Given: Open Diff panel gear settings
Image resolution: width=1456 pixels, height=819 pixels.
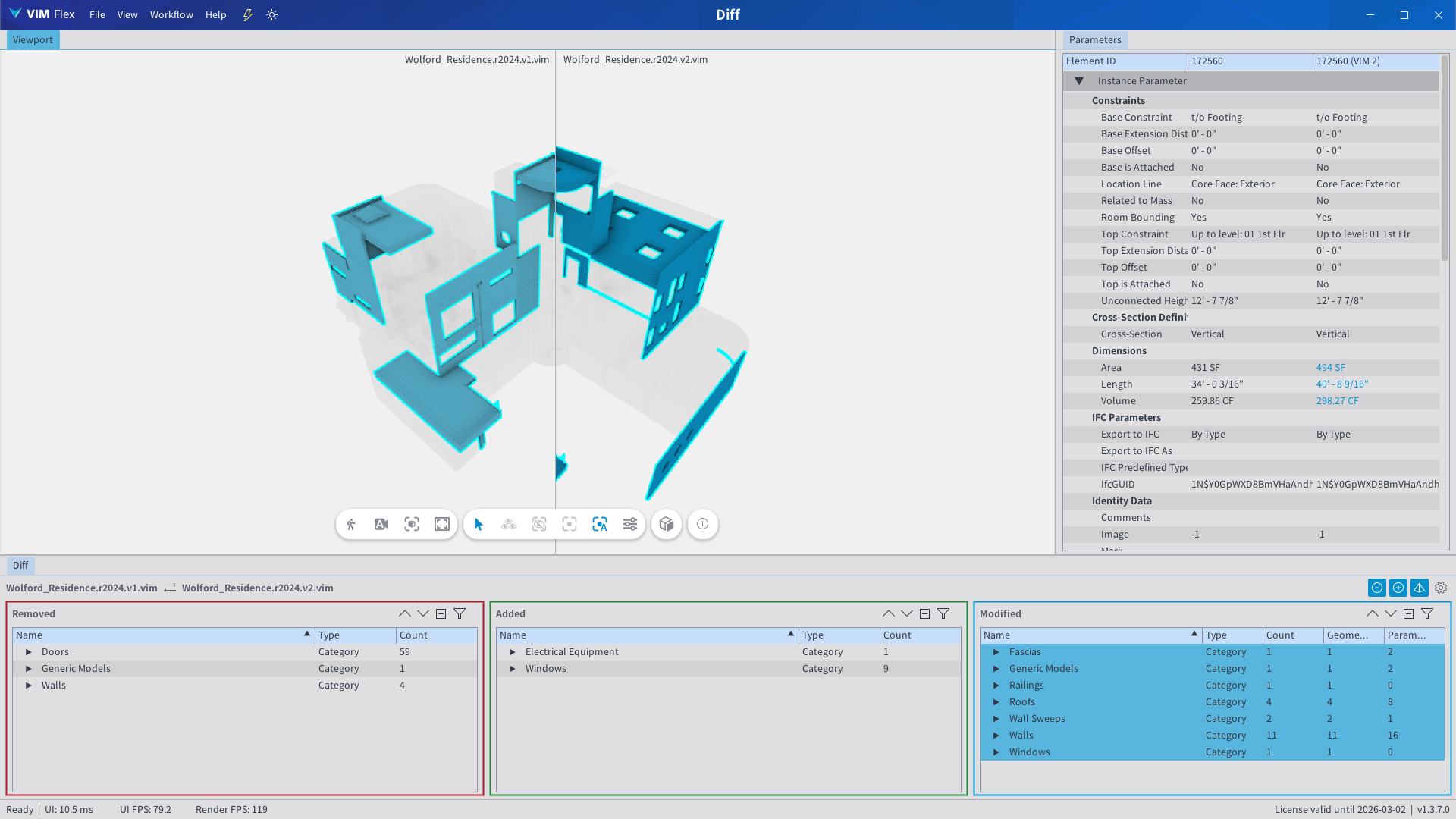Looking at the screenshot, I should pos(1441,588).
